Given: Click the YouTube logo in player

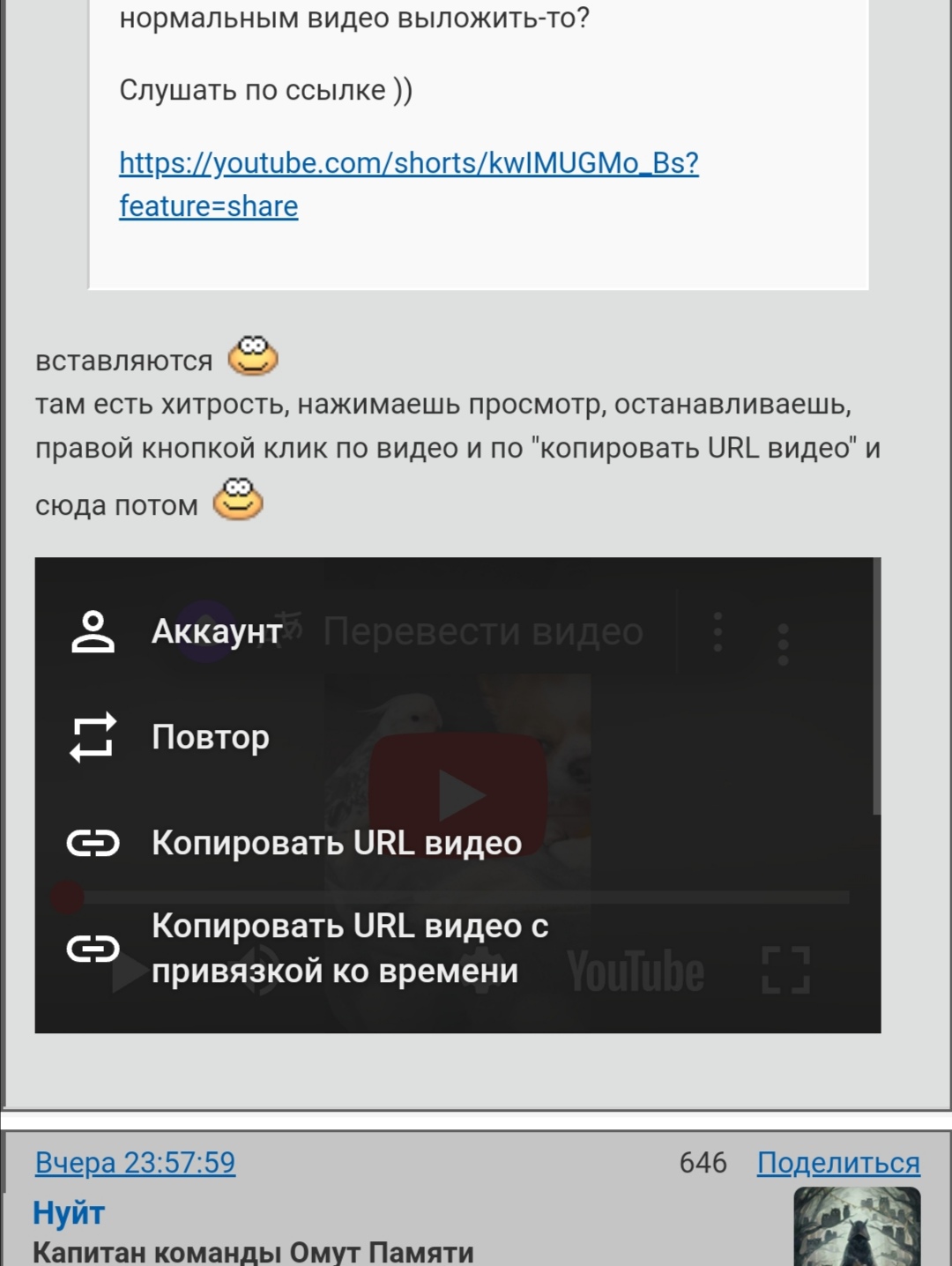Looking at the screenshot, I should (636, 972).
